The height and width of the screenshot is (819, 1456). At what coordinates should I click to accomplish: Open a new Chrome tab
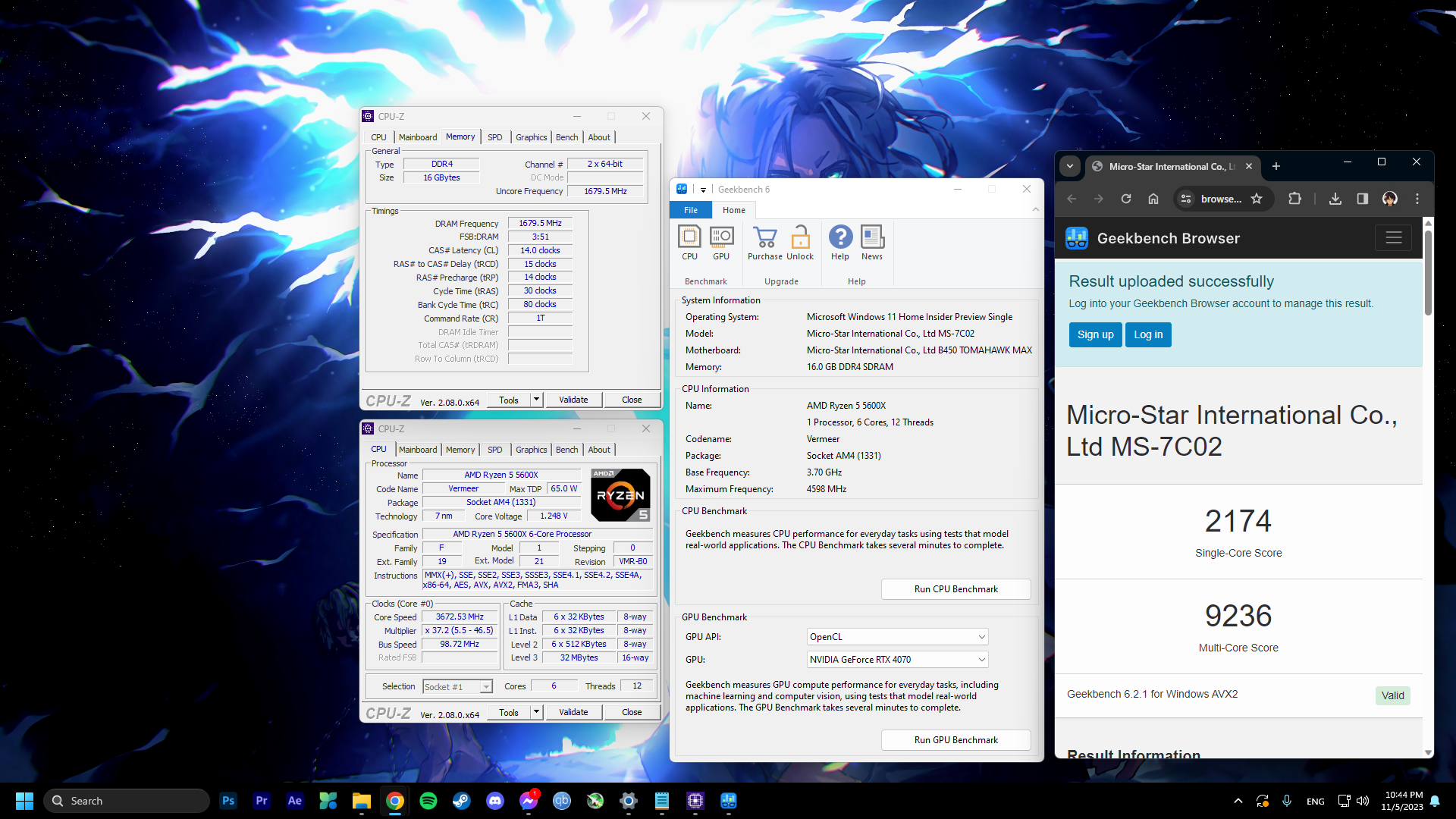(1276, 166)
